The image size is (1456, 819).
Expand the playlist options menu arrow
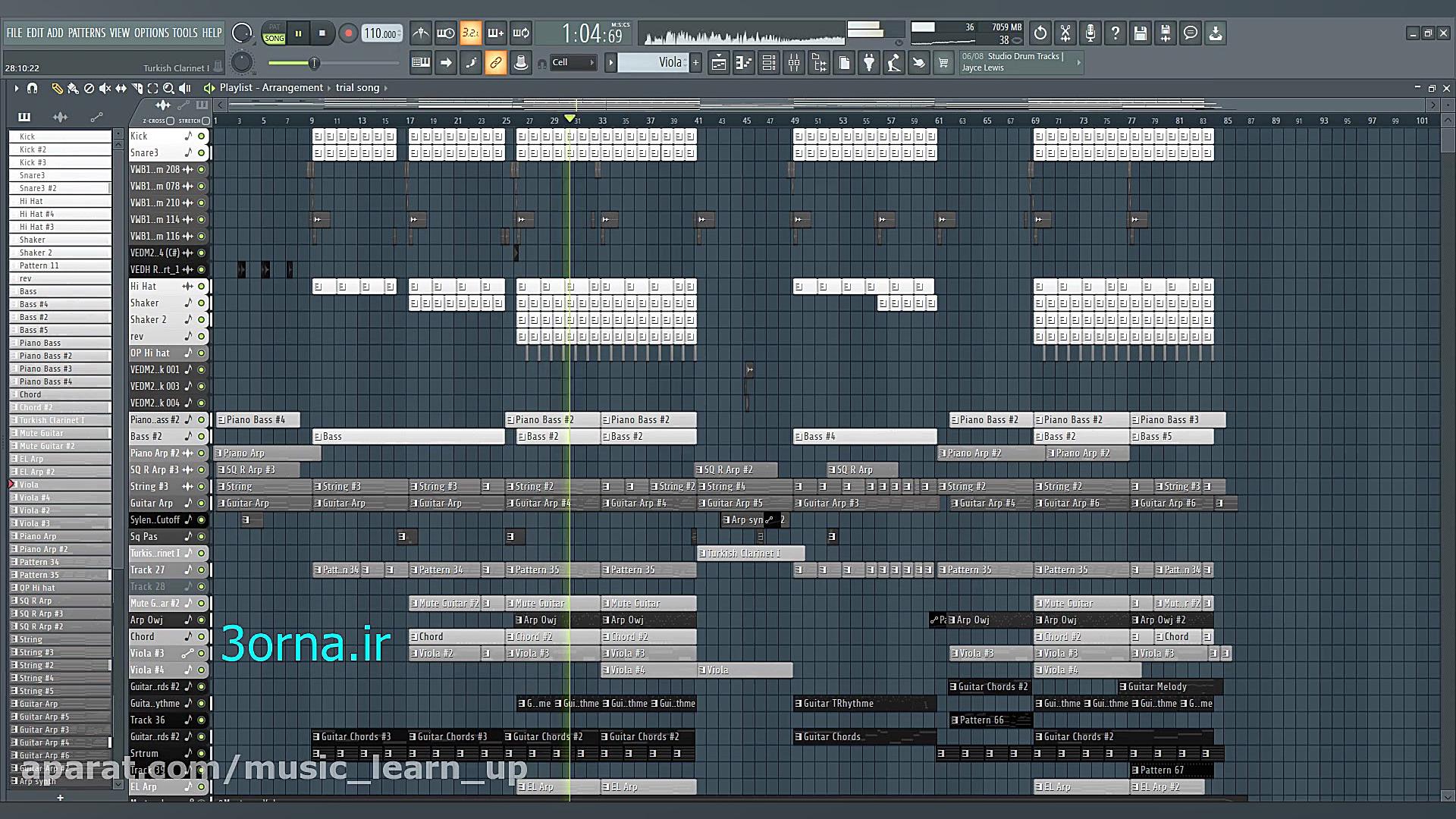pos(16,89)
